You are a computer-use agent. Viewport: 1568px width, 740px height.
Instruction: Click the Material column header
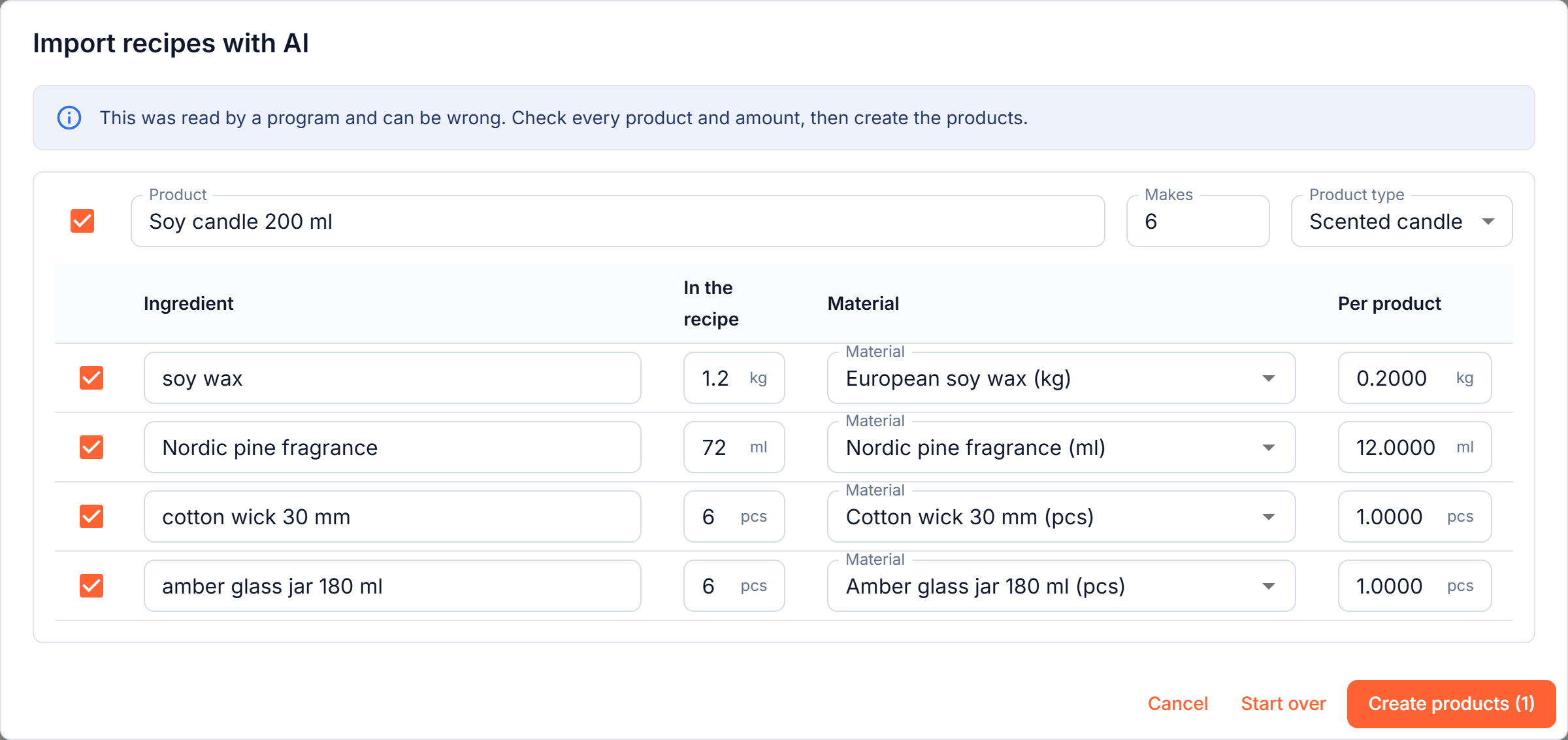[863, 303]
